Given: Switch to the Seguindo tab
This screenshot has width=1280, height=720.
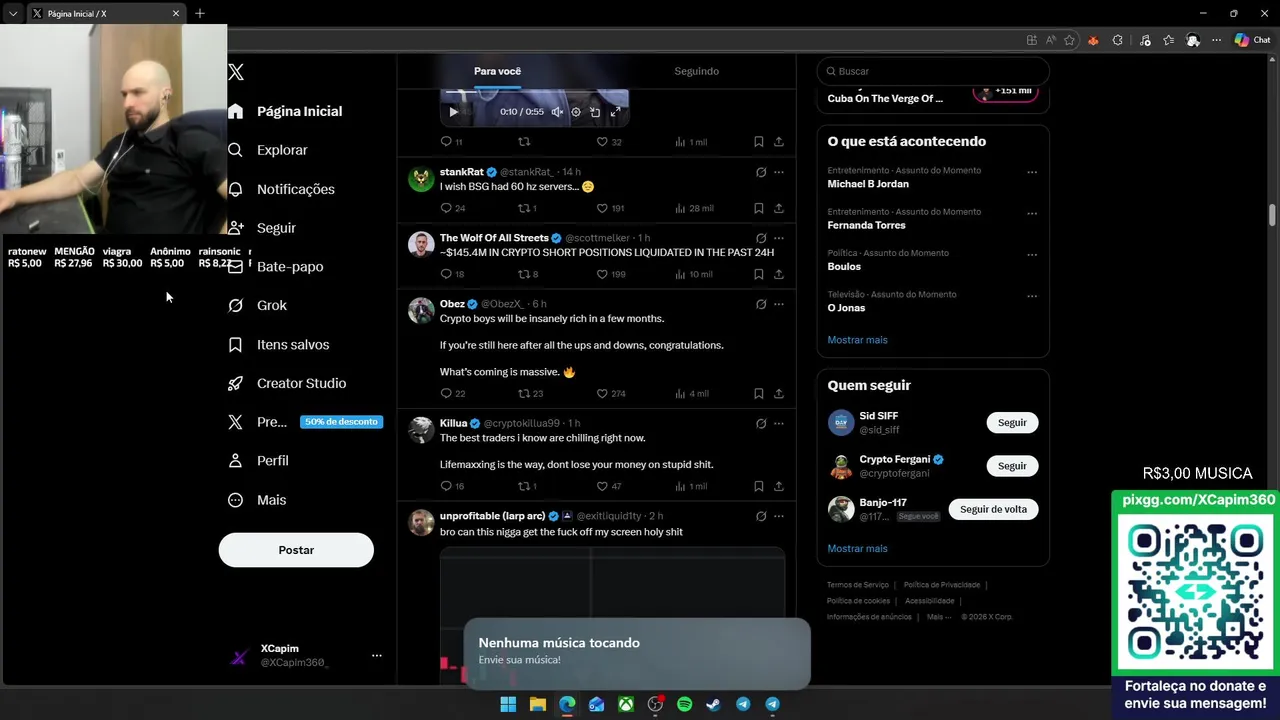Looking at the screenshot, I should [x=696, y=71].
